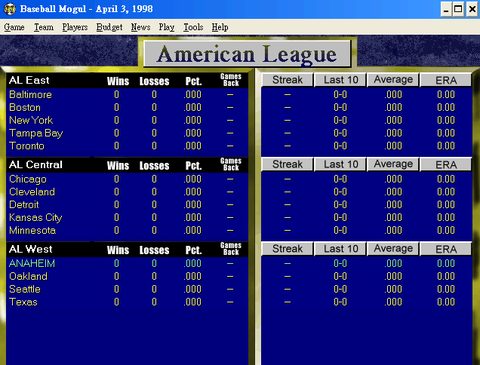480x365 pixels.
Task: Click Toronto's .000 Average value
Action: (x=393, y=146)
